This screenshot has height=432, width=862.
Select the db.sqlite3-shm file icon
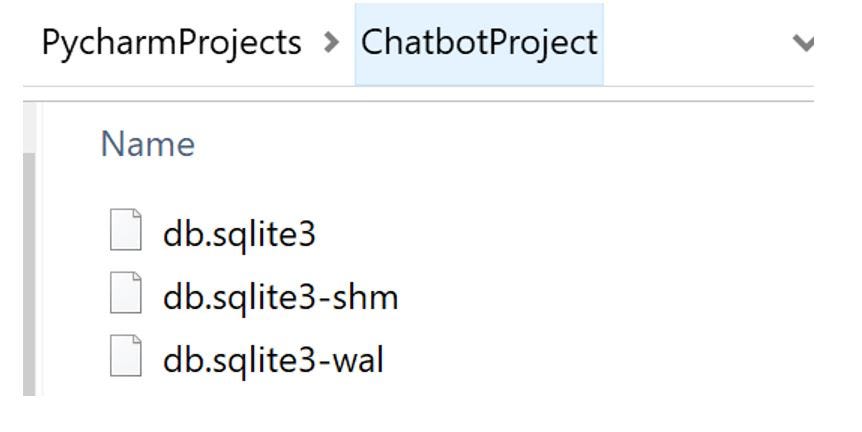pos(125,296)
